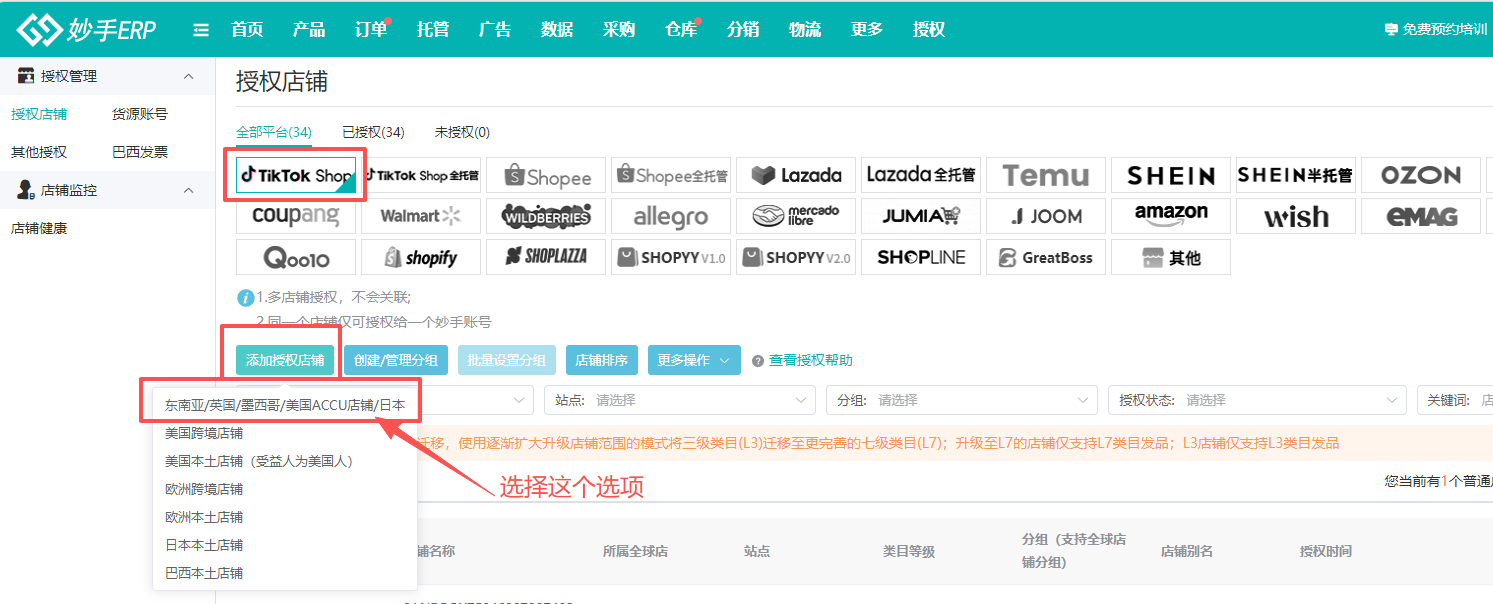The height and width of the screenshot is (604, 1493).
Task: Open the 查看授权帮助 link
Action: 810,360
